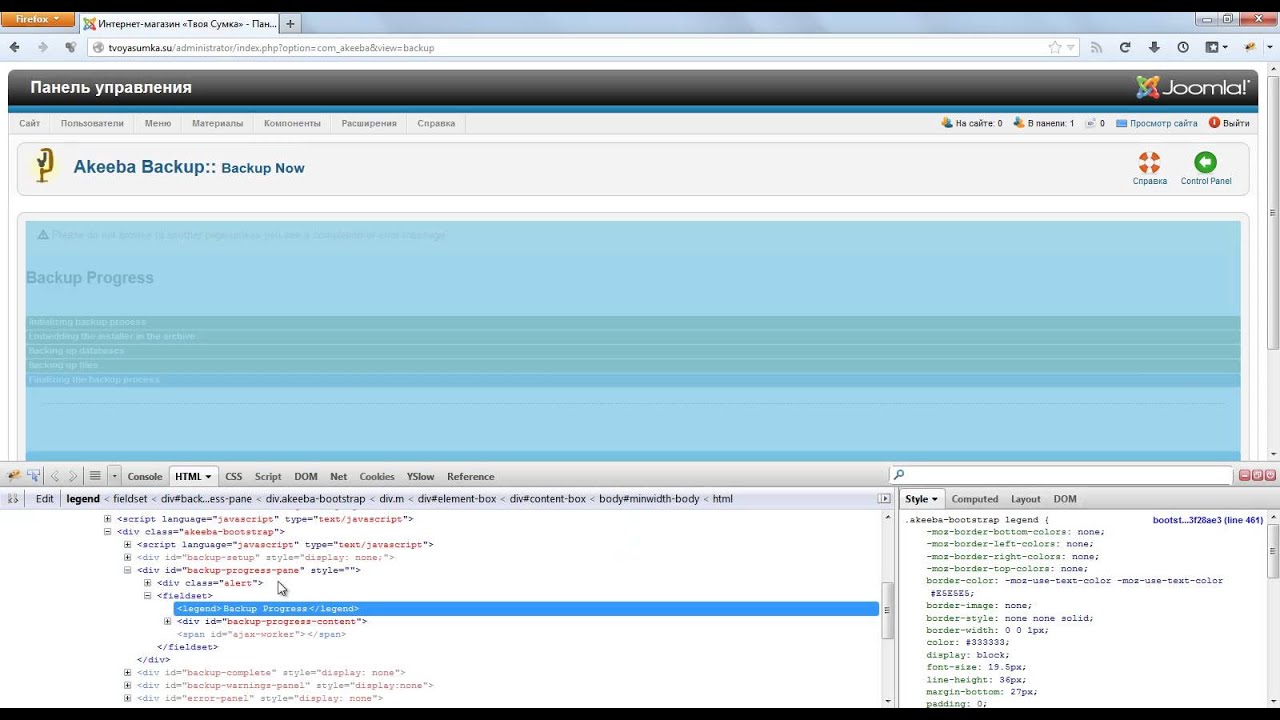Go forward in Firebug panel history
1280x720 pixels.
coord(72,476)
